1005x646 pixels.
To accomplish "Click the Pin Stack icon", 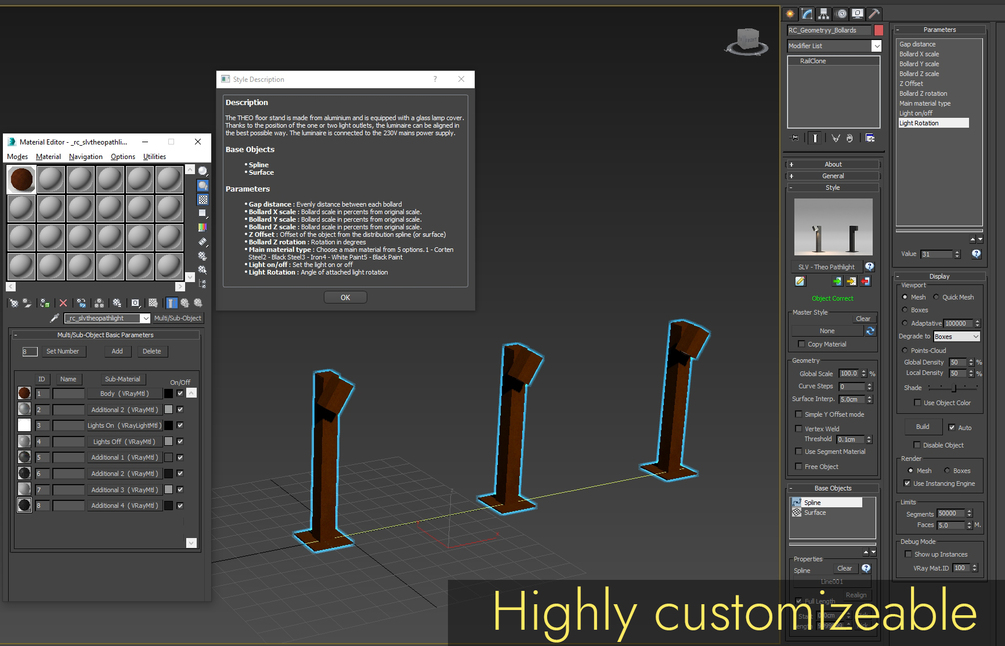I will click(x=795, y=138).
